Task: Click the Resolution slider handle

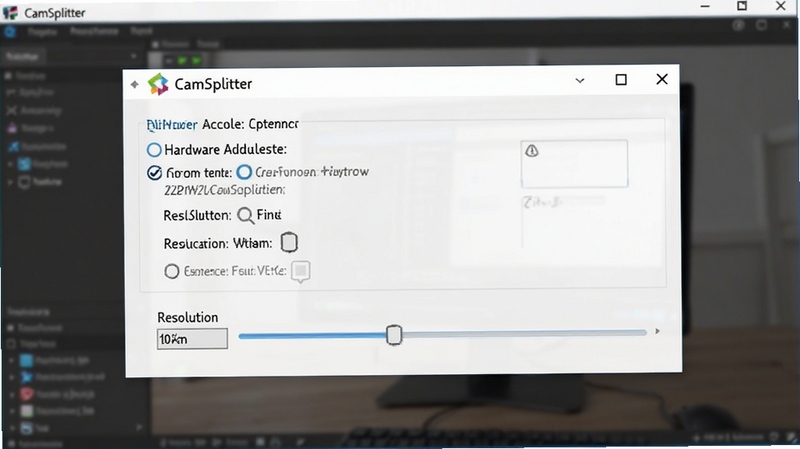Action: point(394,335)
